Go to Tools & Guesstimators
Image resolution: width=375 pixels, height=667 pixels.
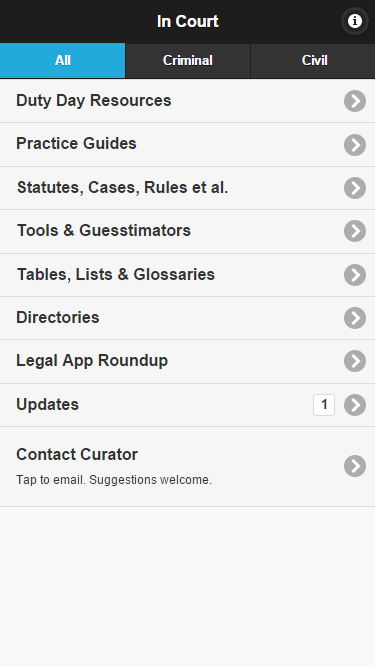click(188, 231)
